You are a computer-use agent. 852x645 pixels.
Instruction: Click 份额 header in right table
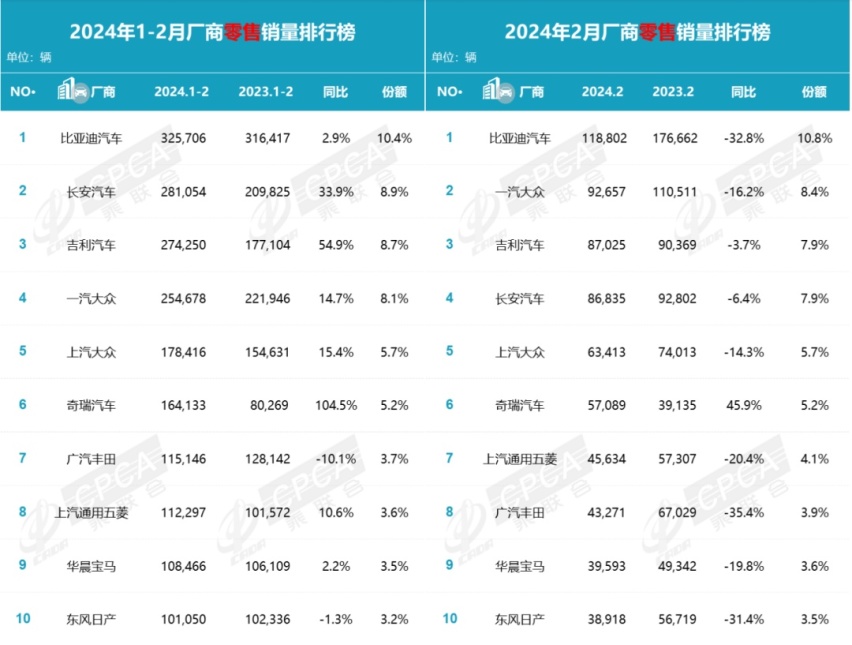[814, 91]
